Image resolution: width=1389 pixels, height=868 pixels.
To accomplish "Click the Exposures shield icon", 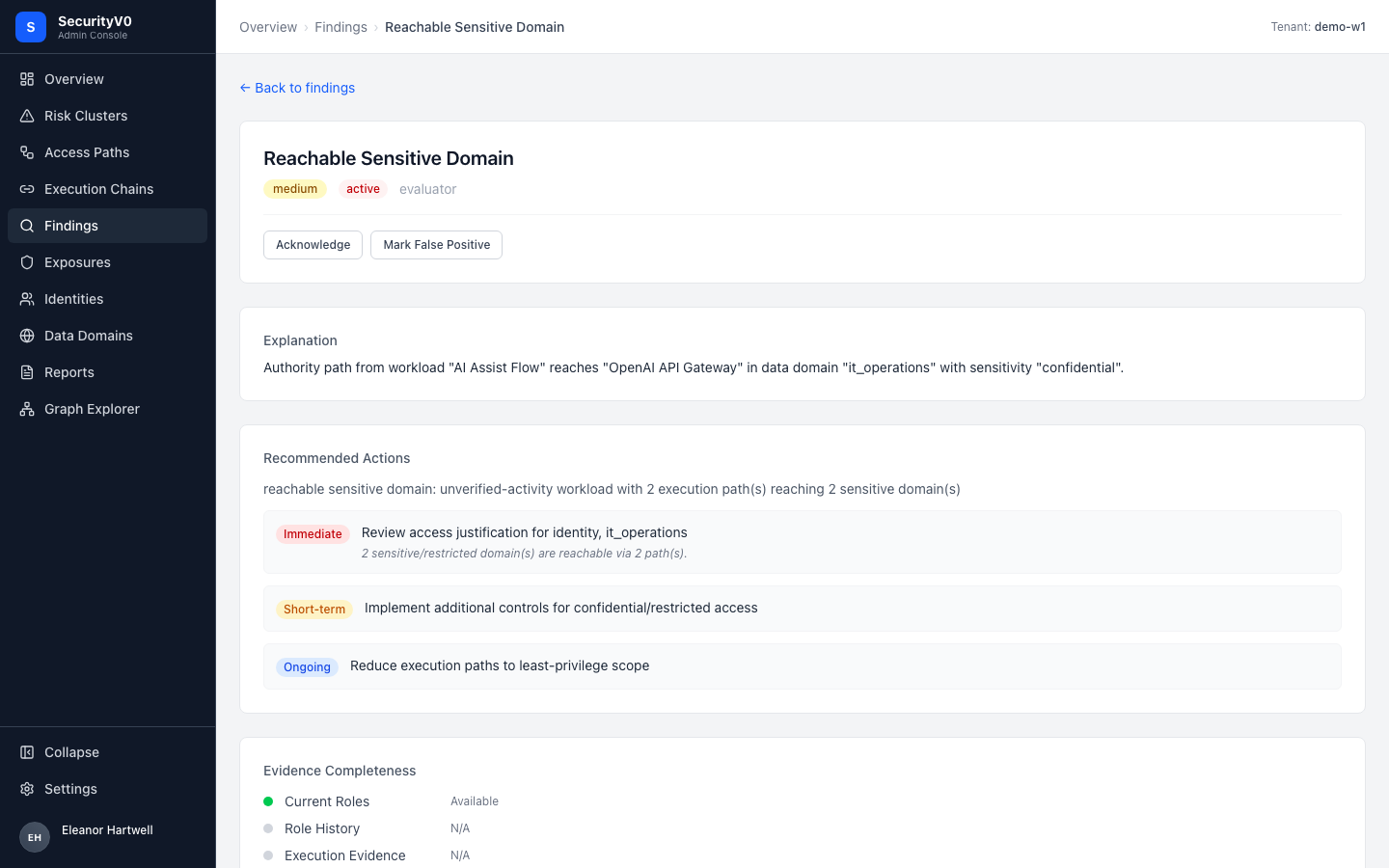I will pos(27,262).
